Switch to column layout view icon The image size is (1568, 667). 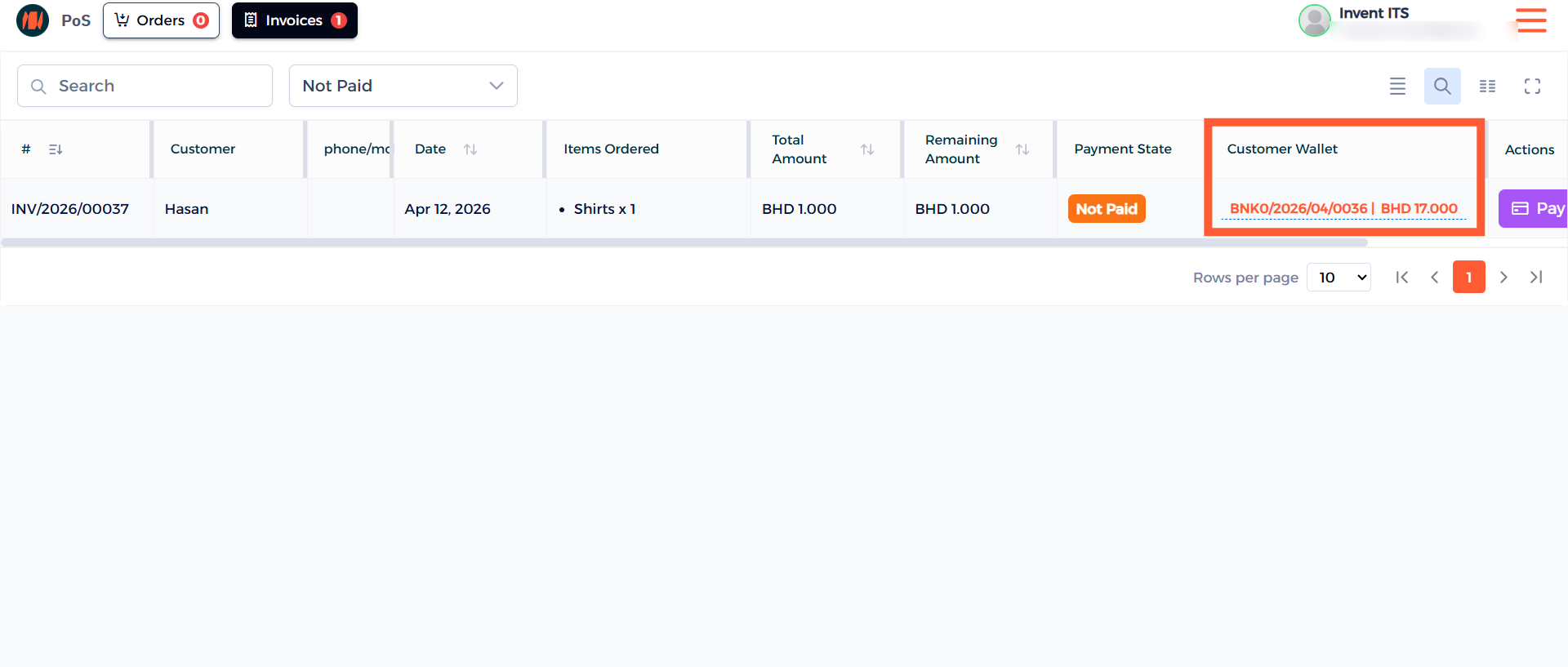(1487, 86)
